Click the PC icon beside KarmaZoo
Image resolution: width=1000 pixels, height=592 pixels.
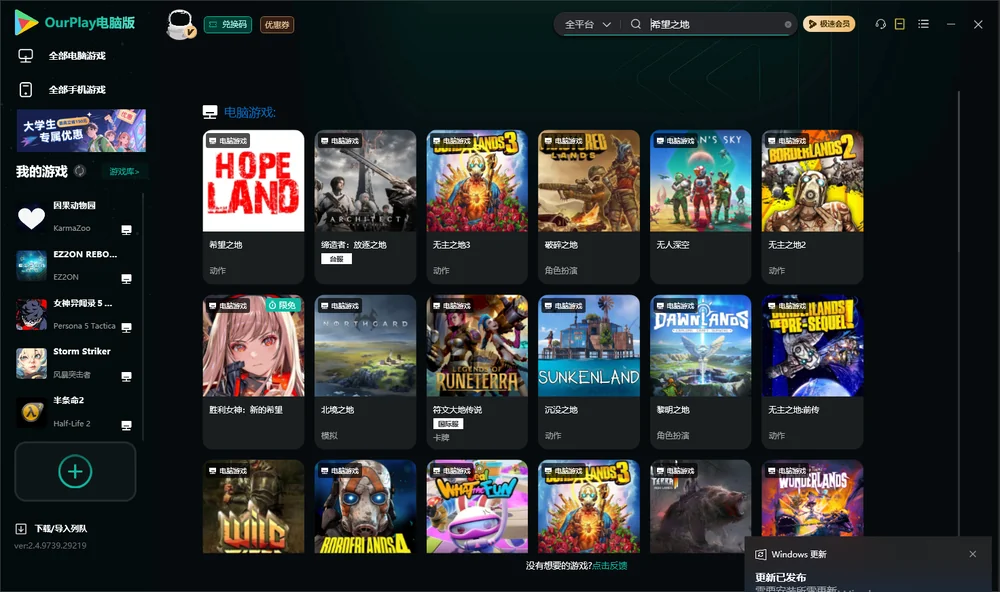(126, 230)
